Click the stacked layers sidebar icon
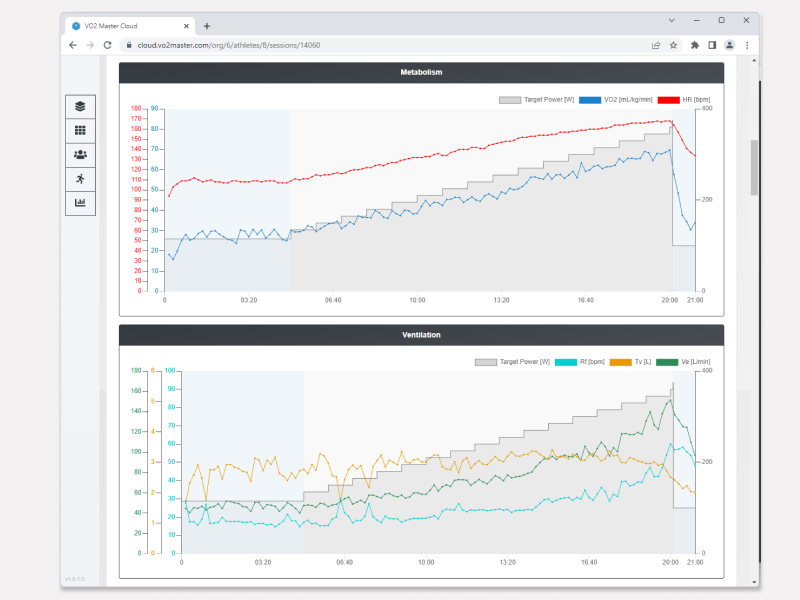The height and width of the screenshot is (600, 800). pyautogui.click(x=80, y=106)
